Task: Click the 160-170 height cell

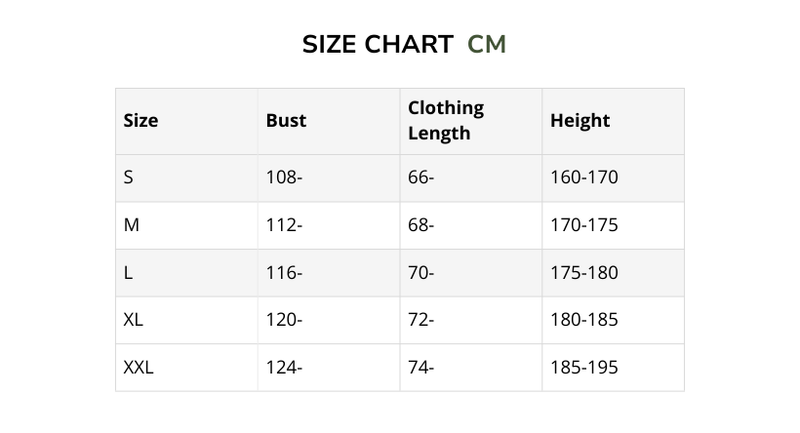Action: pos(584,178)
